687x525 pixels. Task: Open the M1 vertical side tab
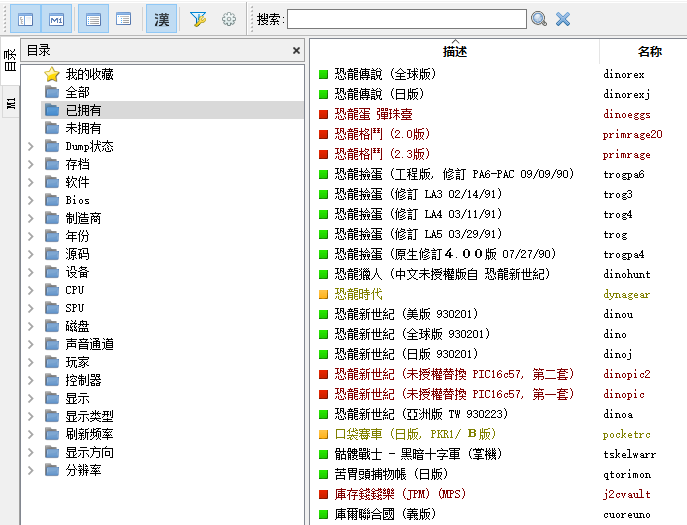pos(10,103)
